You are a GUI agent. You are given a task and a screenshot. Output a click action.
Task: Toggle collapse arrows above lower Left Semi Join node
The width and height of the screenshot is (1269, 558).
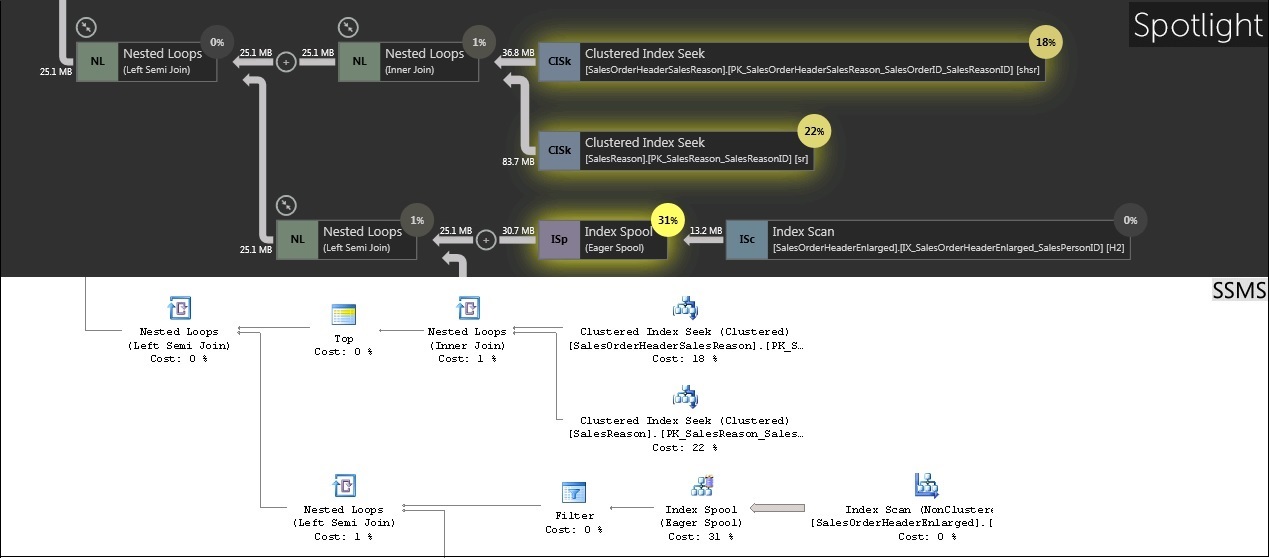pos(286,205)
